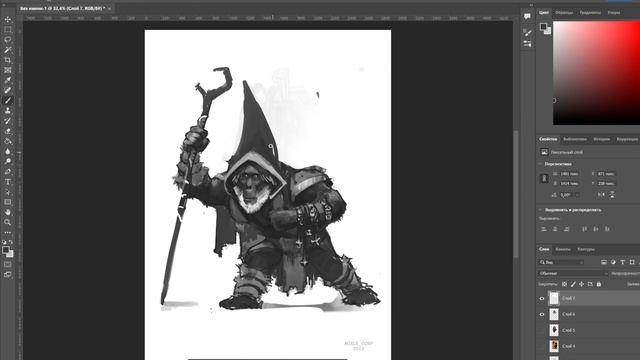This screenshot has width=640, height=360.
Task: Switch to the Библиотеки tab
Action: click(x=575, y=139)
